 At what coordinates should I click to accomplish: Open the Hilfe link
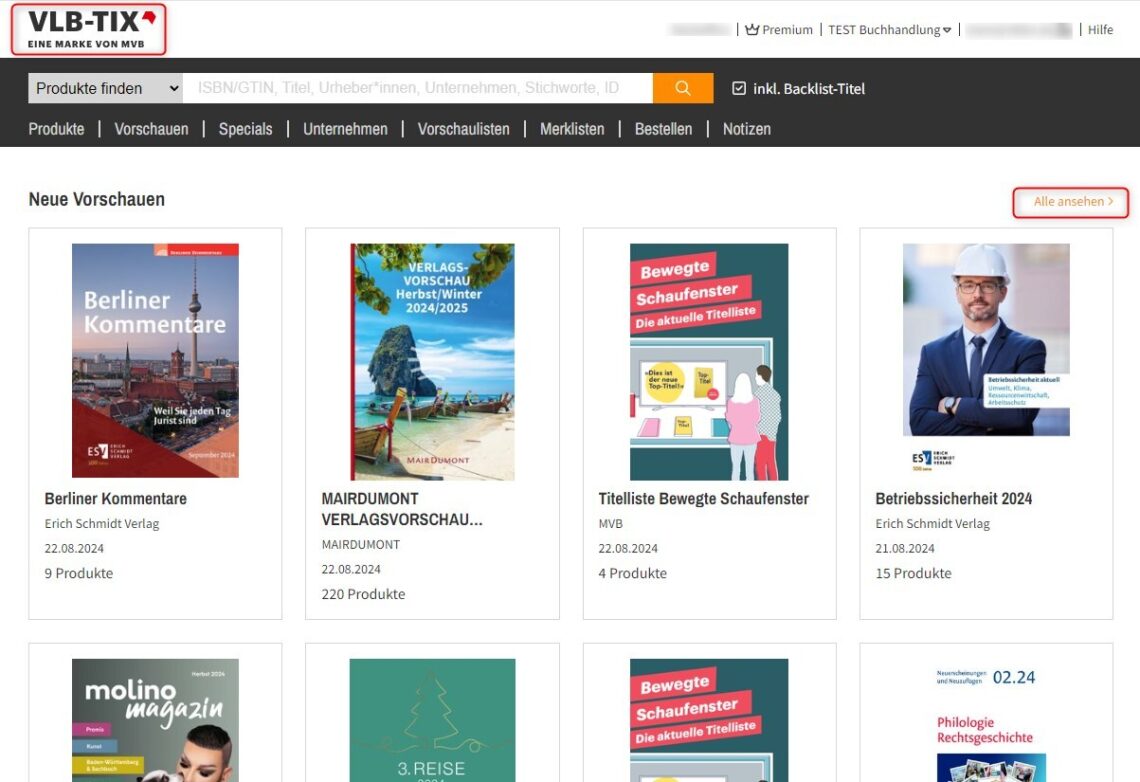pyautogui.click(x=1100, y=30)
